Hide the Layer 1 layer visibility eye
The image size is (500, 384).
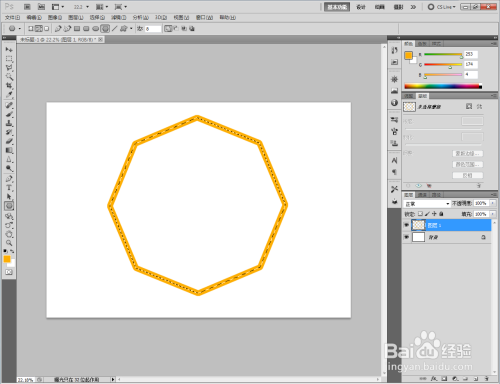coord(406,225)
